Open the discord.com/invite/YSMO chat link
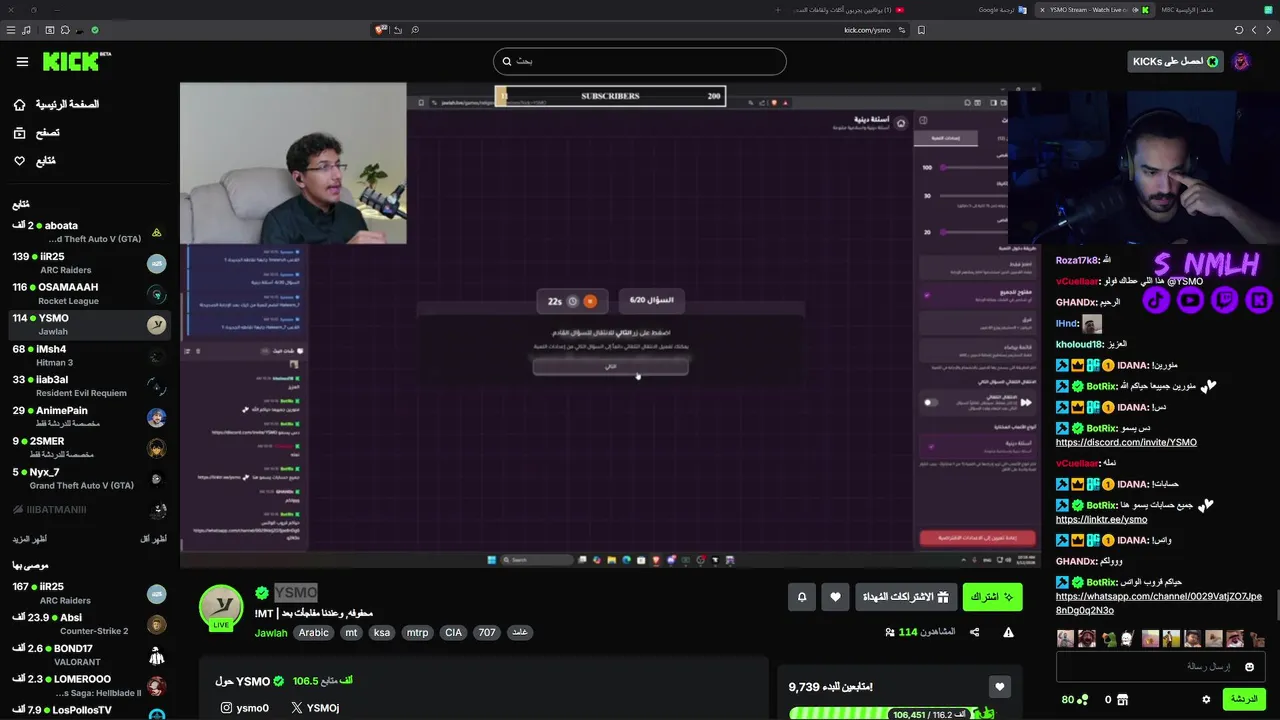 coord(1126,442)
